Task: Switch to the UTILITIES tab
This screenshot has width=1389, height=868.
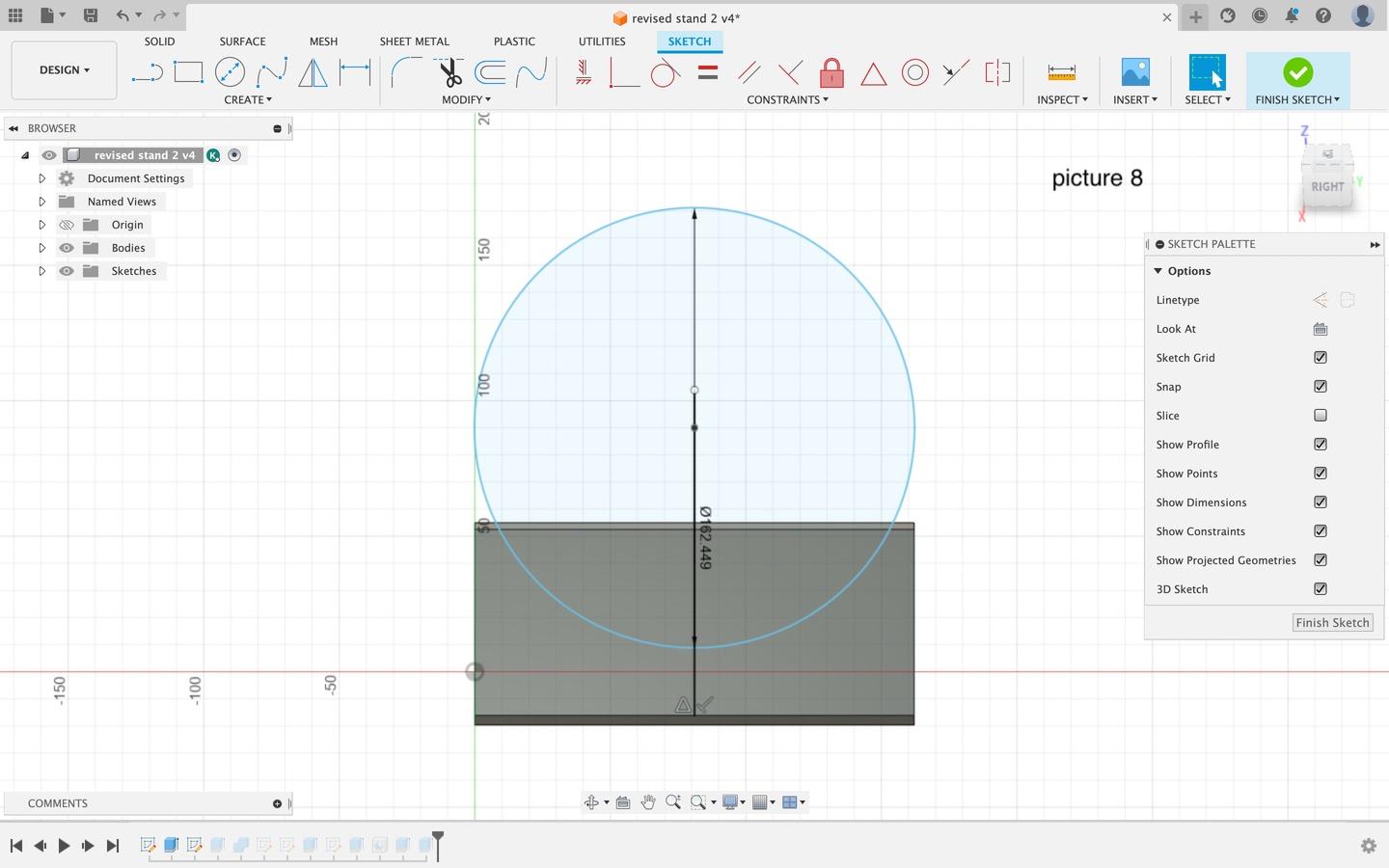Action: 602,41
